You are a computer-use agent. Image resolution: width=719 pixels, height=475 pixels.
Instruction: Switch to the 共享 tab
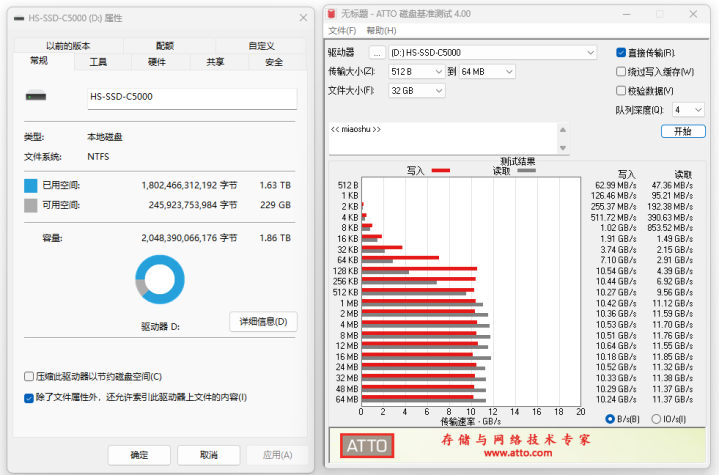click(x=215, y=62)
